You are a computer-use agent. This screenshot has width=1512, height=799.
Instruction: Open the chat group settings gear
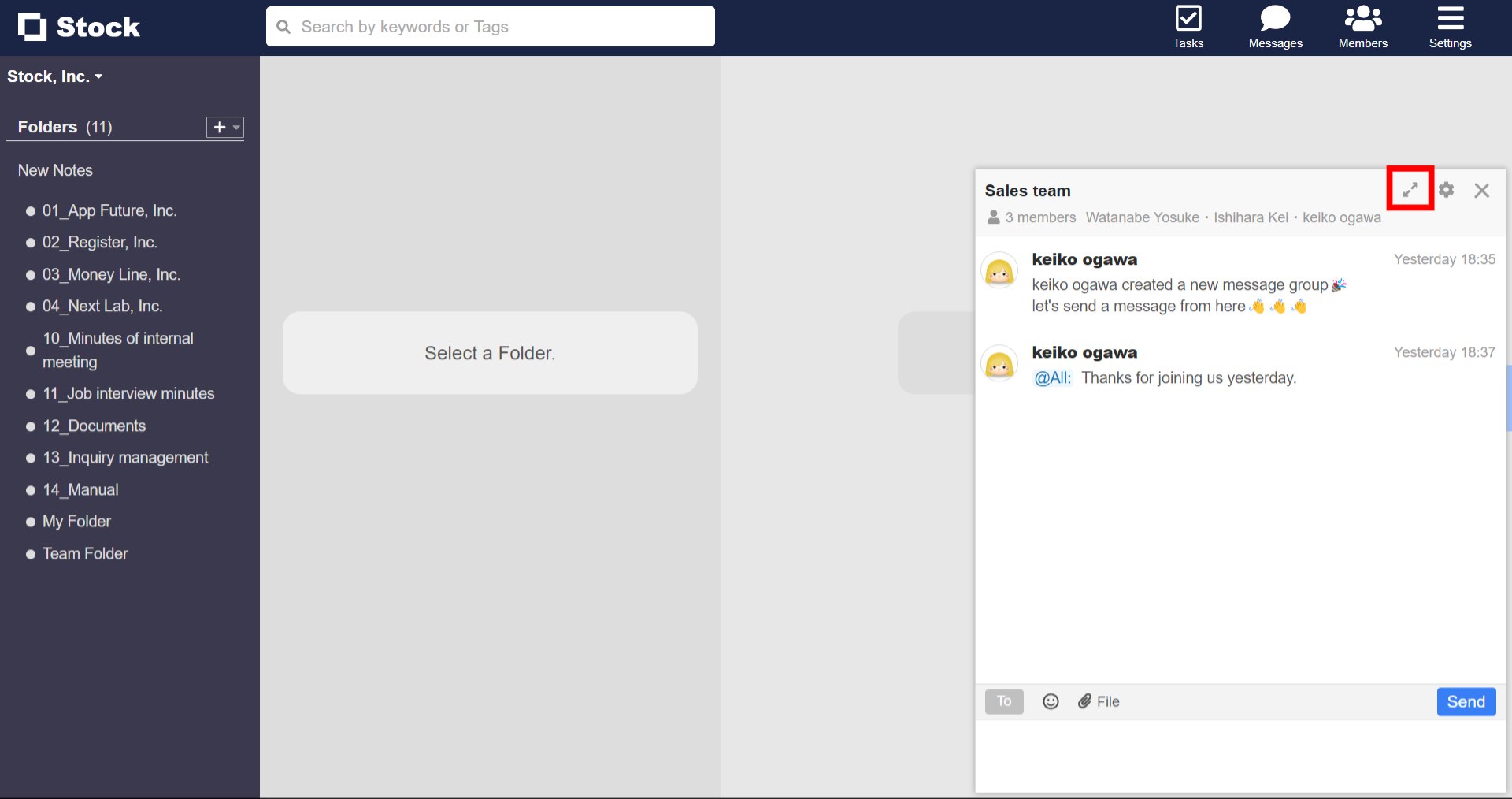1447,190
